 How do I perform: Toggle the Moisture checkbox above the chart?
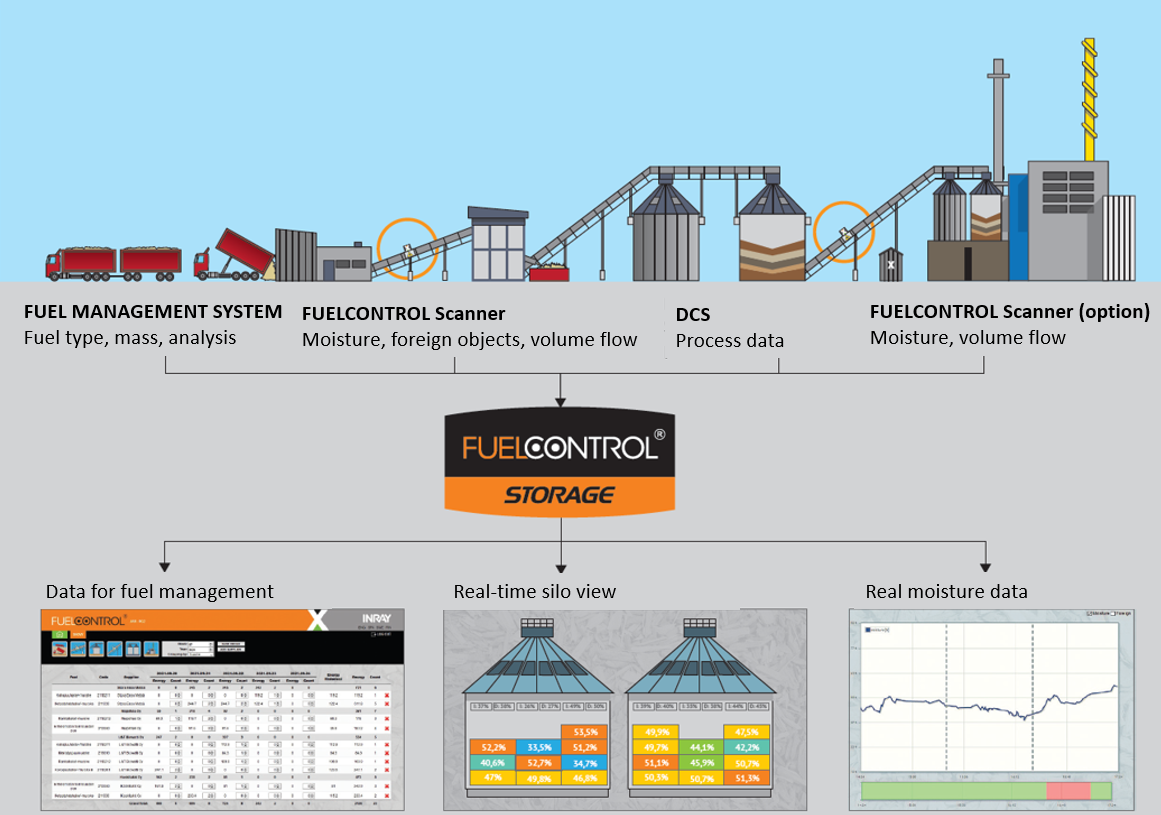coord(1090,614)
